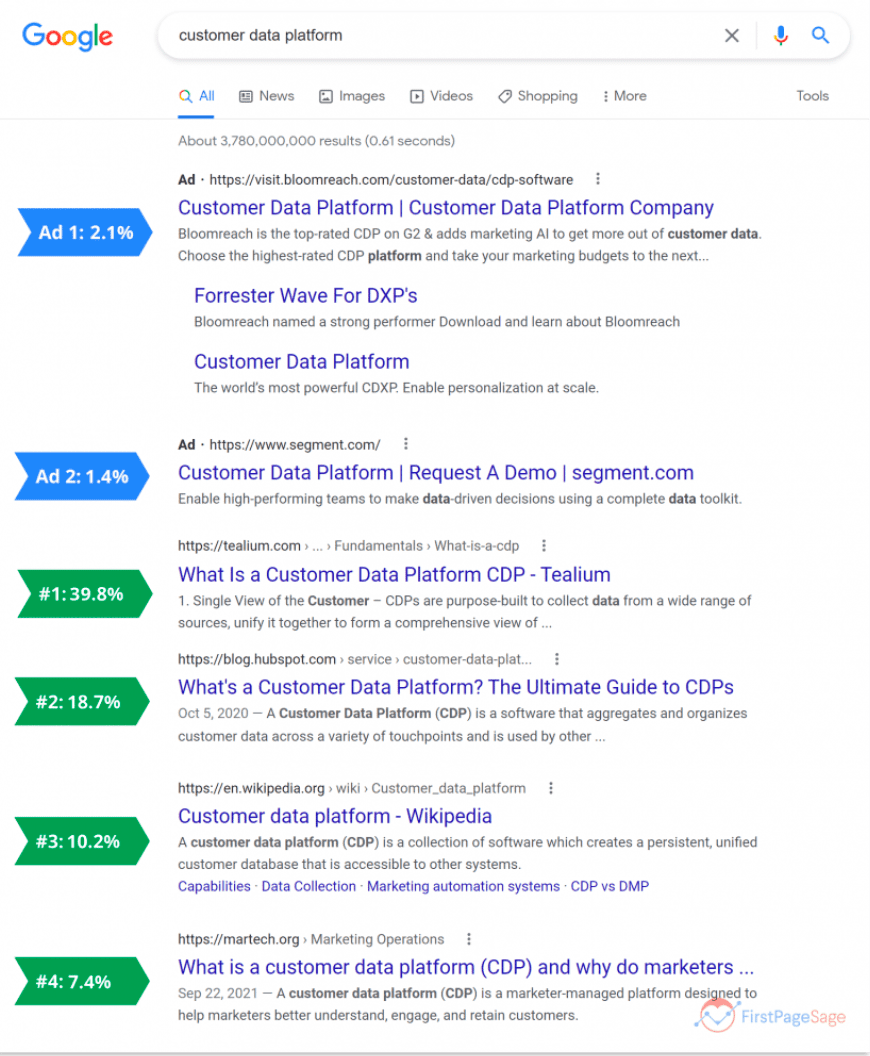Start voice search with microphone icon
Screen dimensions: 870x1056
coord(780,35)
